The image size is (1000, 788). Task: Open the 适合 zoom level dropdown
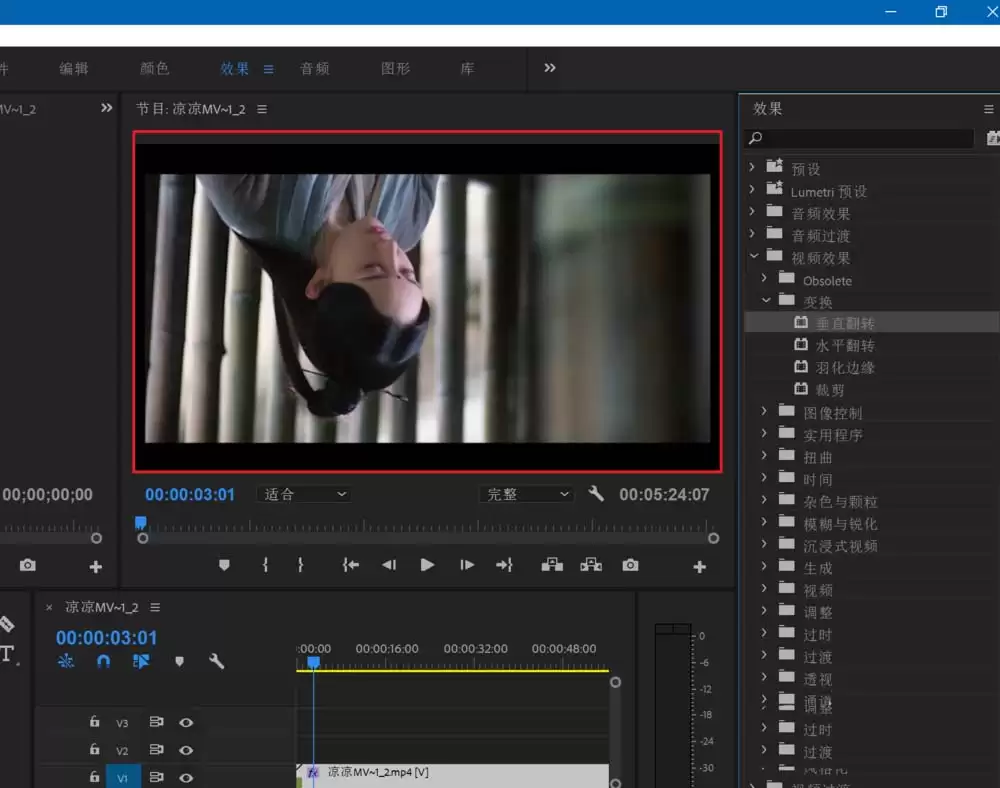pyautogui.click(x=304, y=493)
